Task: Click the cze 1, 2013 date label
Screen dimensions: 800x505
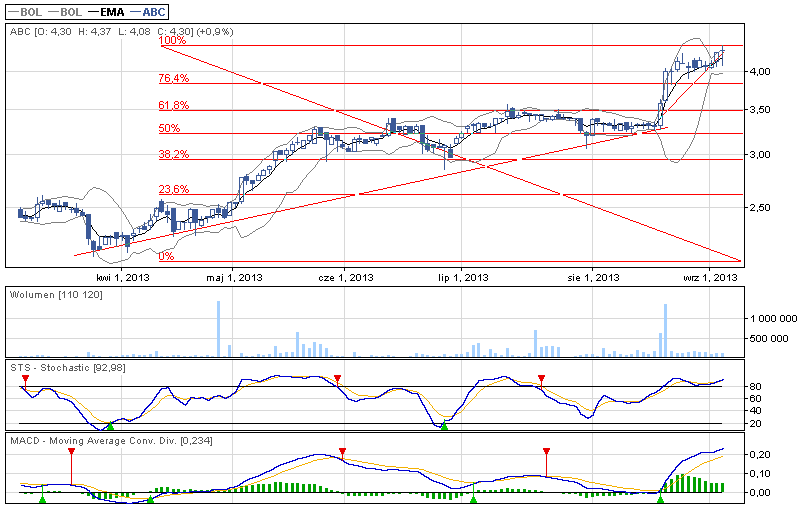Action: pyautogui.click(x=346, y=277)
